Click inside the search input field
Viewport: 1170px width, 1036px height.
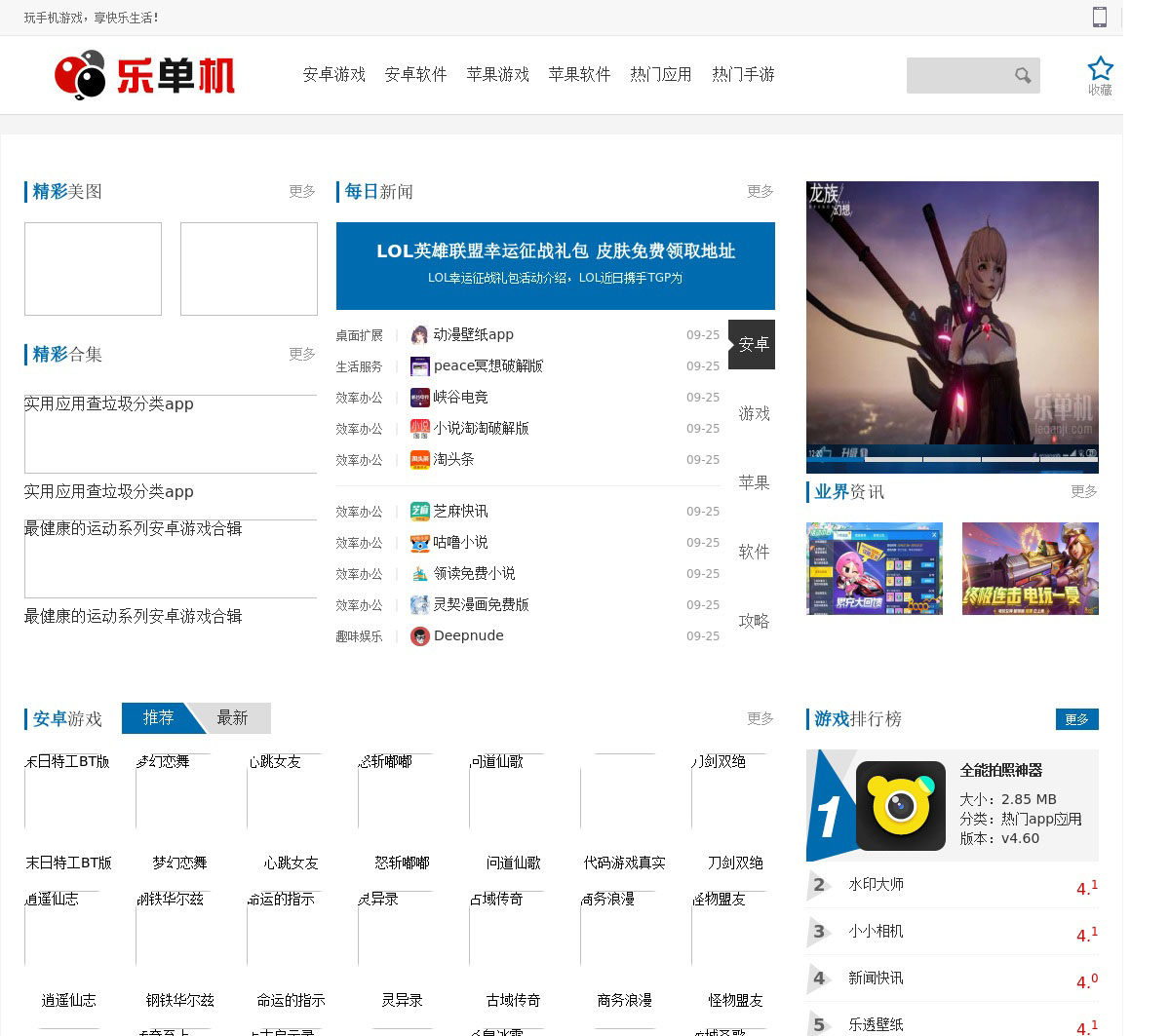[957, 76]
